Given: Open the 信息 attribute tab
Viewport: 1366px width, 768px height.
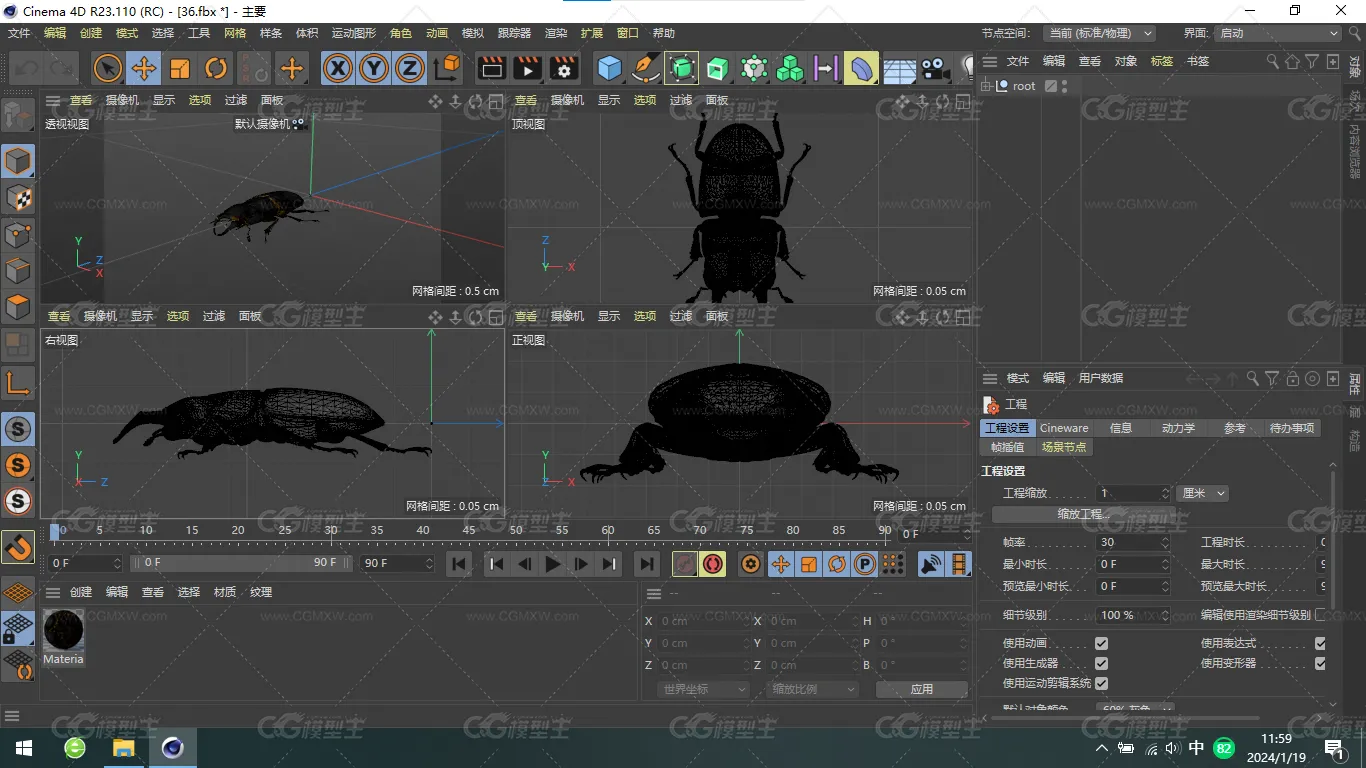Looking at the screenshot, I should click(x=1121, y=428).
